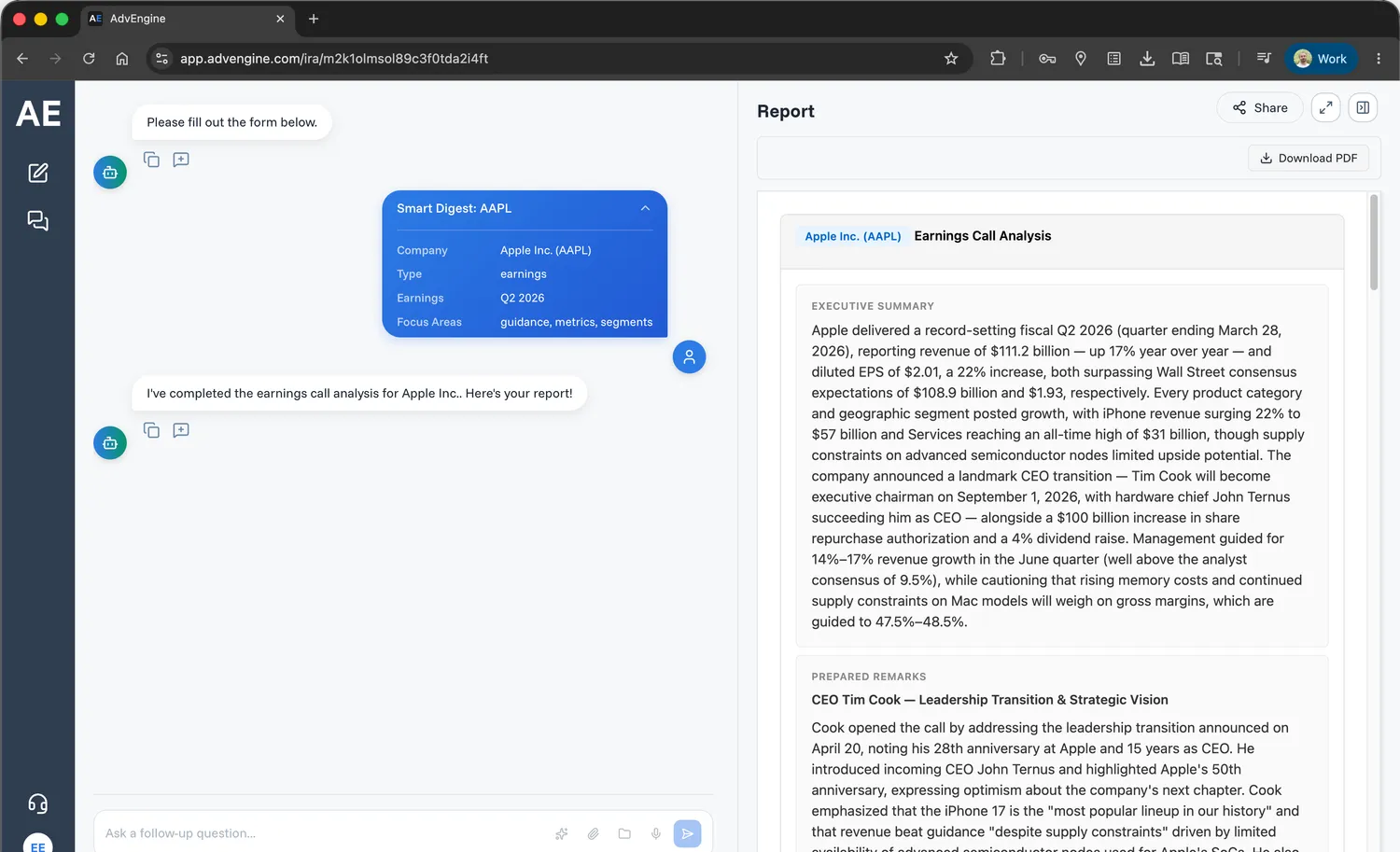Click the AE logo in sidebar
Screen dimensions: 1400x852
(x=38, y=114)
